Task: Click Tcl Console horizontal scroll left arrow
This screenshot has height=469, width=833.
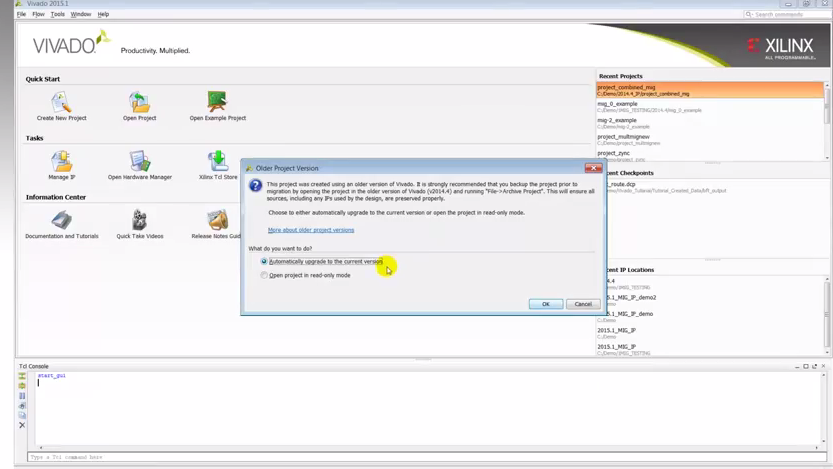Action: 40,448
